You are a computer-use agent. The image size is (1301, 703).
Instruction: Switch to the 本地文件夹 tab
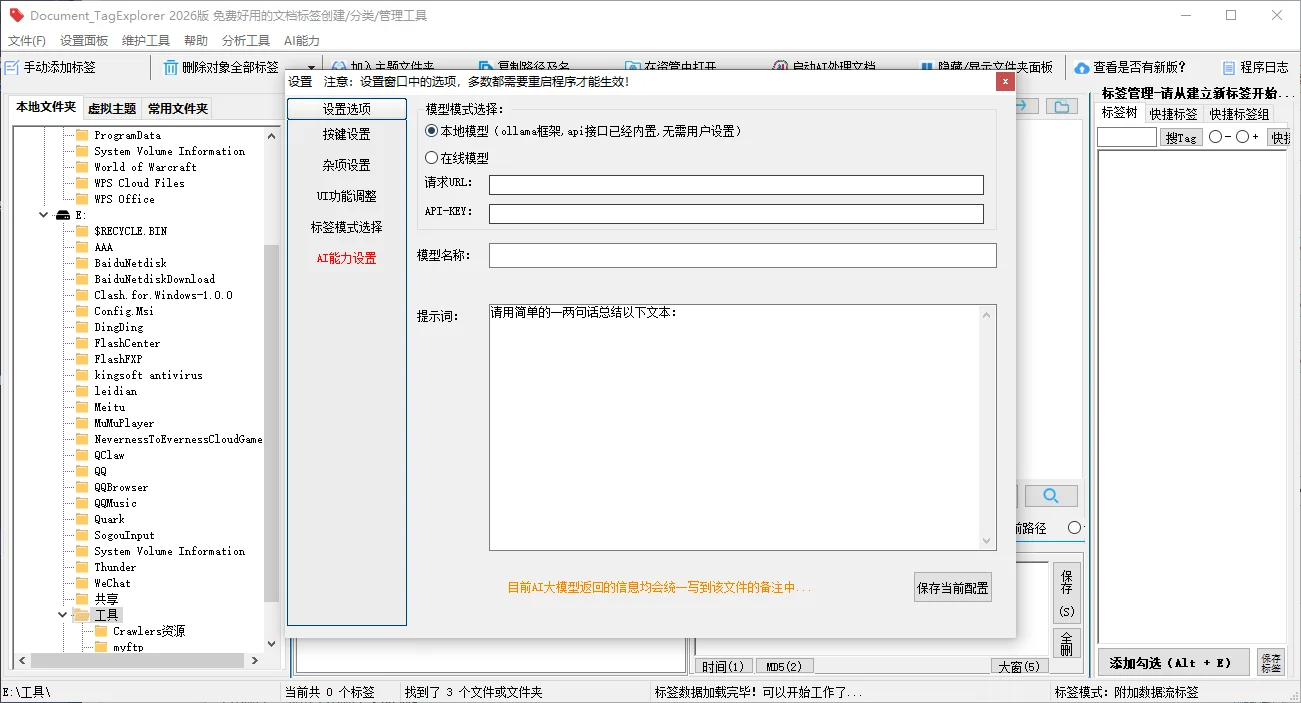(46, 107)
